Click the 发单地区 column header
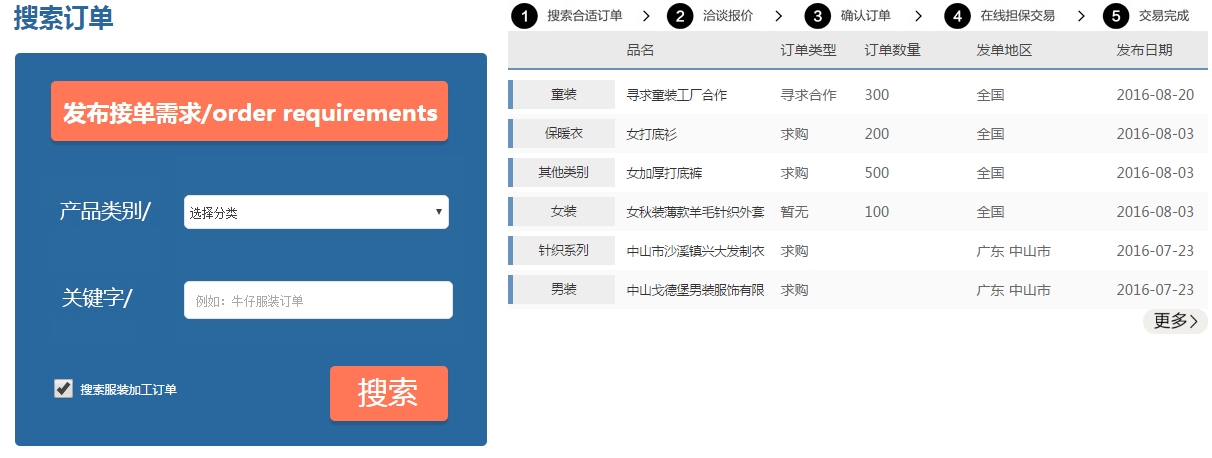The height and width of the screenshot is (458, 1212). coord(1004,50)
